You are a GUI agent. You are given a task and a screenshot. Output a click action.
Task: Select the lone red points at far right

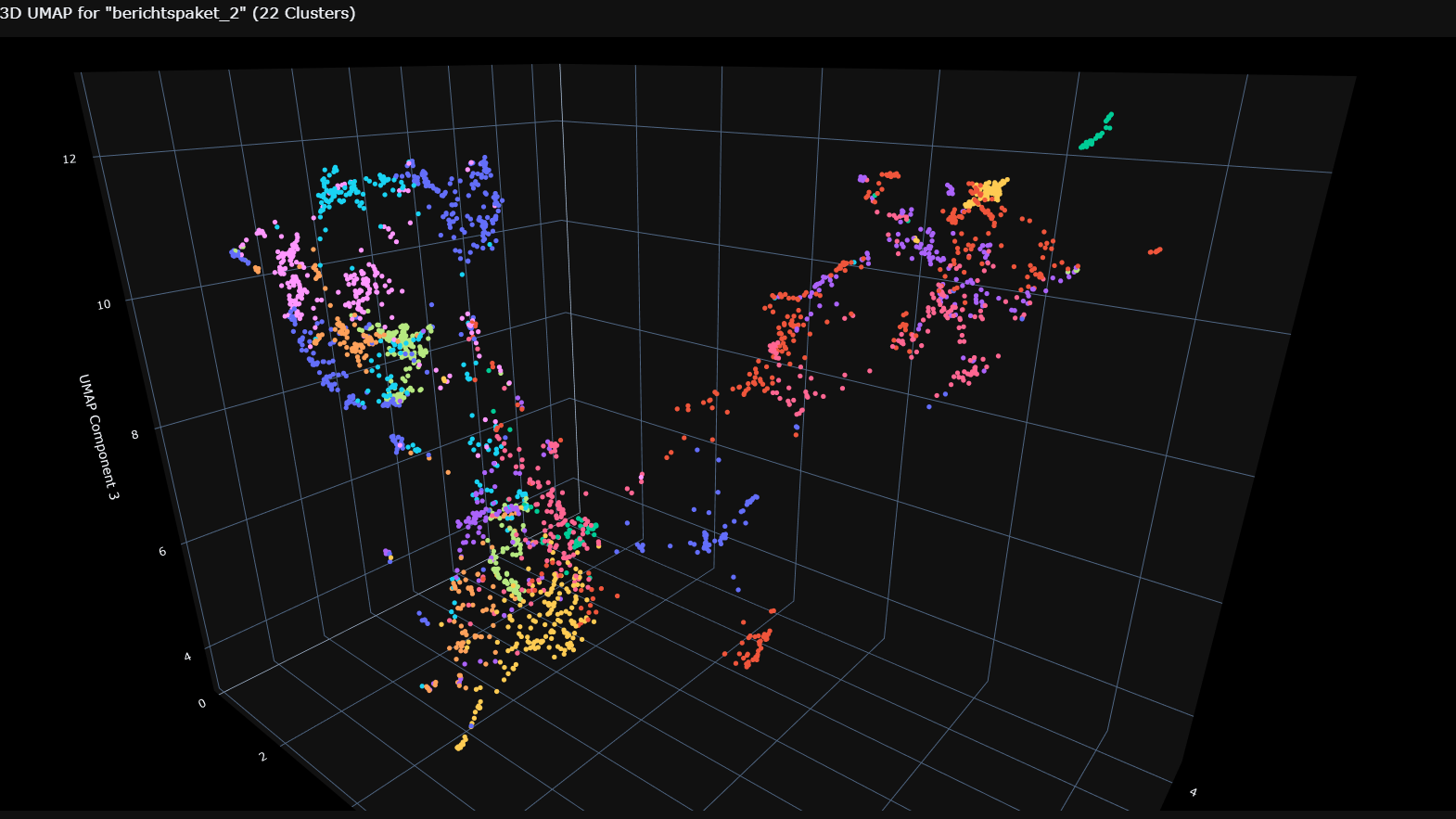1155,250
